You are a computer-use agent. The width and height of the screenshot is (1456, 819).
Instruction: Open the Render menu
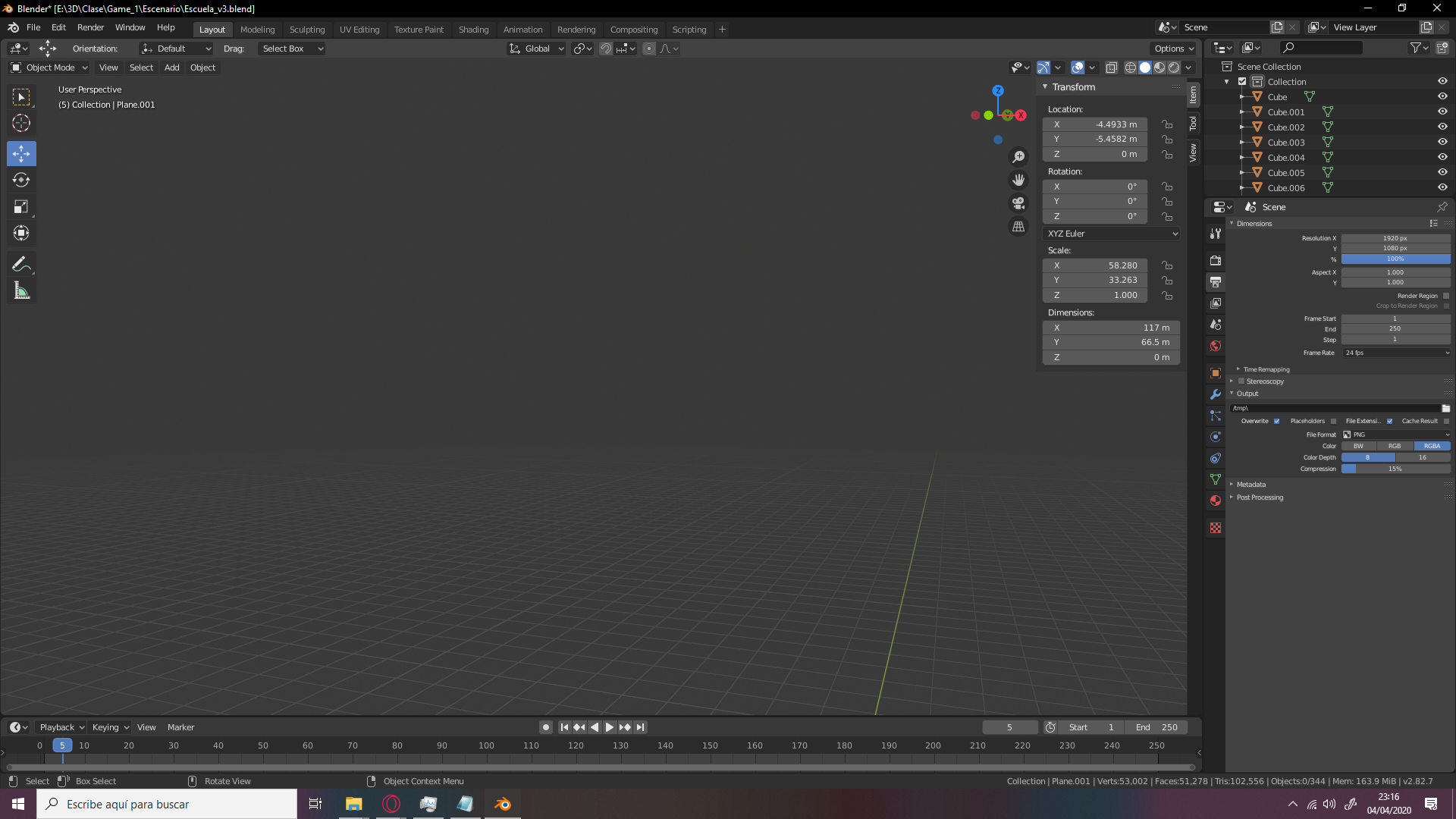[x=90, y=27]
